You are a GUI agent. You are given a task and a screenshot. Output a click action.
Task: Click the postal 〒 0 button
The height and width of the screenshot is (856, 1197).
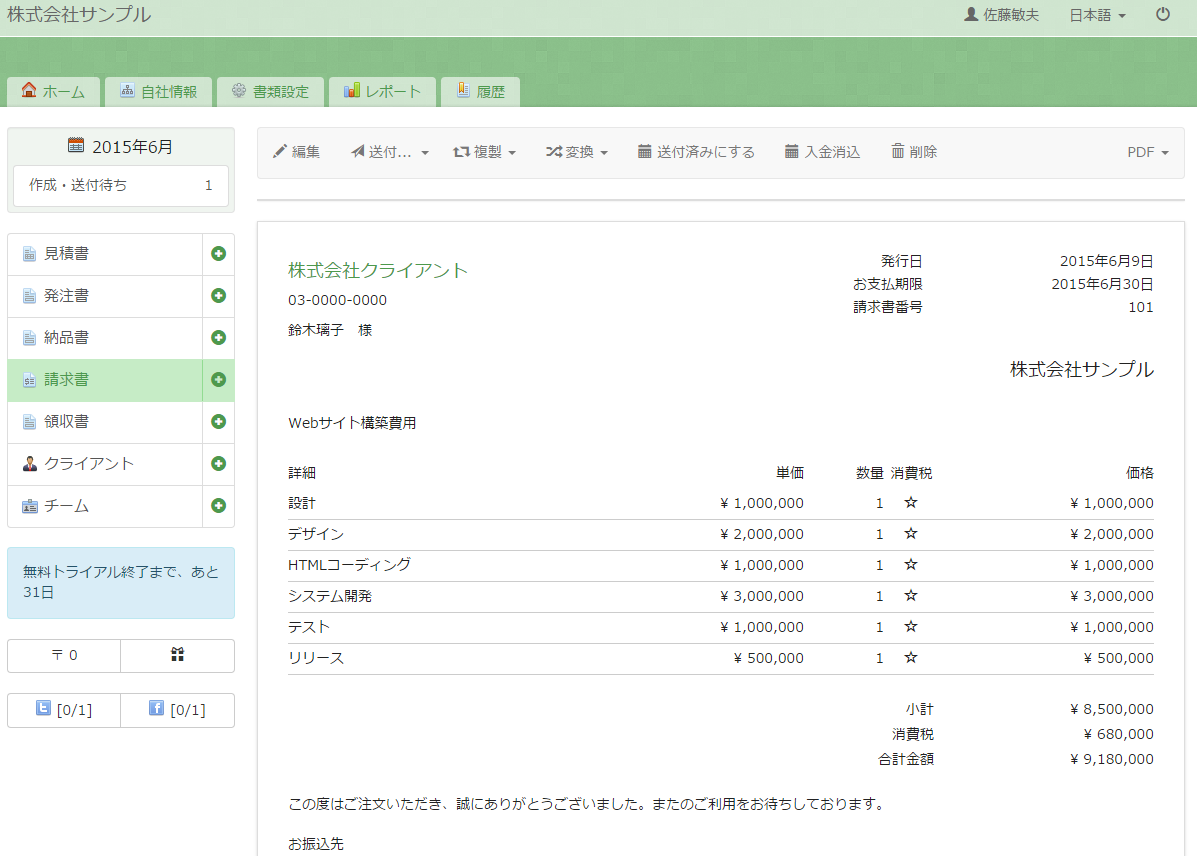tap(64, 655)
